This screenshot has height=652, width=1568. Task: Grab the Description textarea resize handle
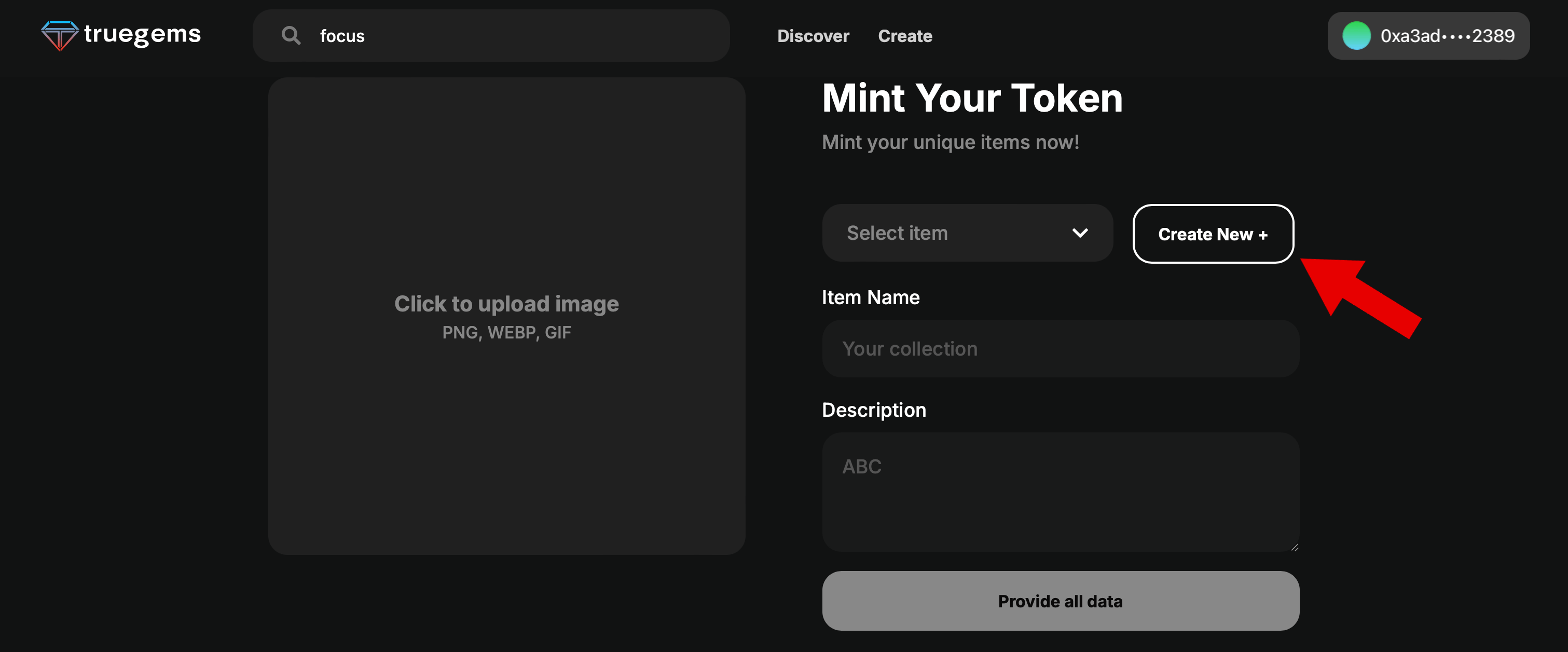[1294, 547]
